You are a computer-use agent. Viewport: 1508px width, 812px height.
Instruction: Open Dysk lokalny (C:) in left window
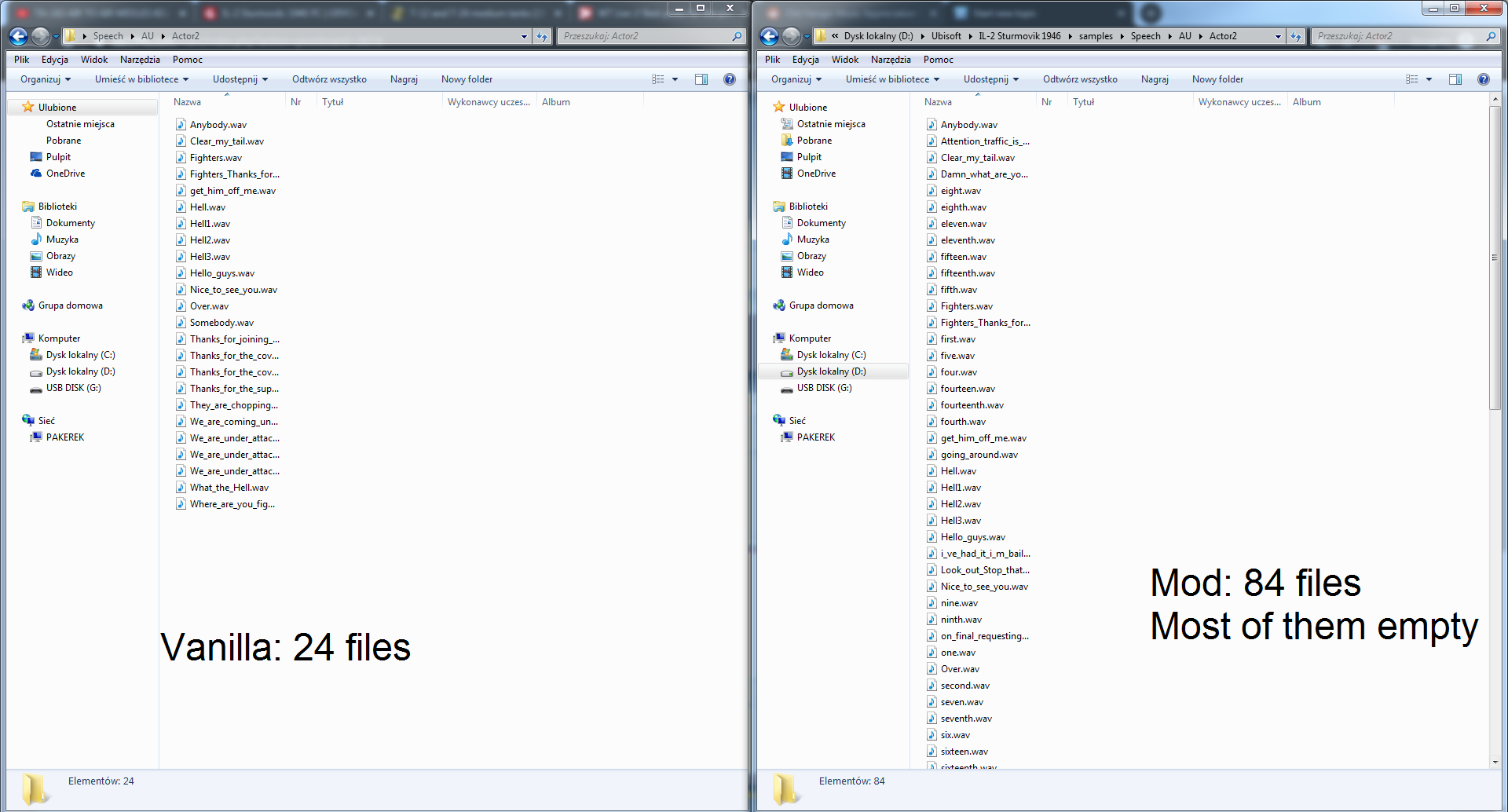pos(80,355)
